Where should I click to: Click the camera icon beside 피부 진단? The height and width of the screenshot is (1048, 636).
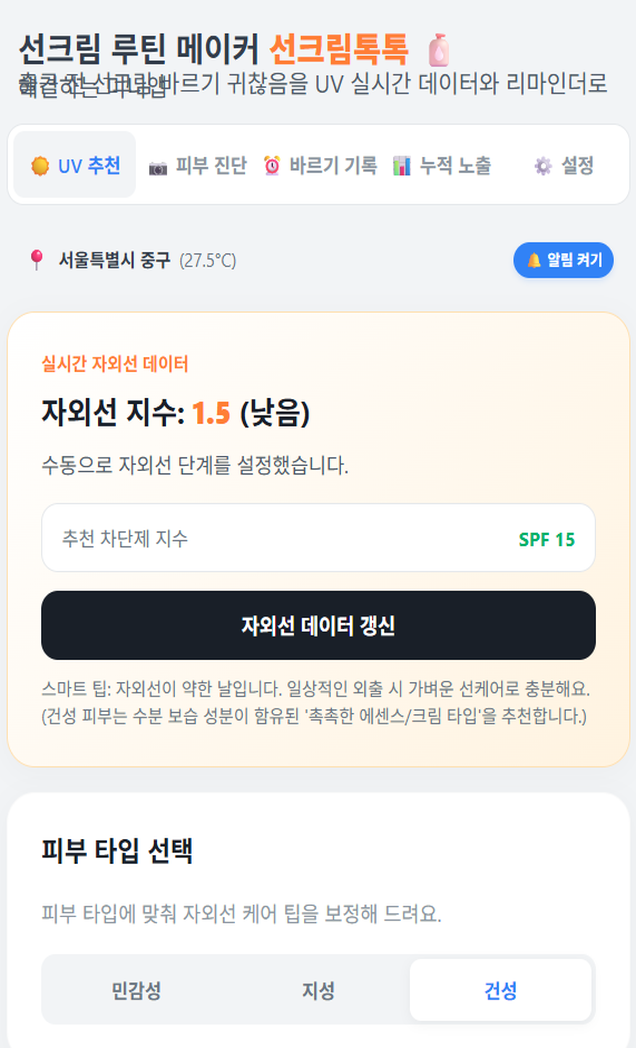pos(158,166)
